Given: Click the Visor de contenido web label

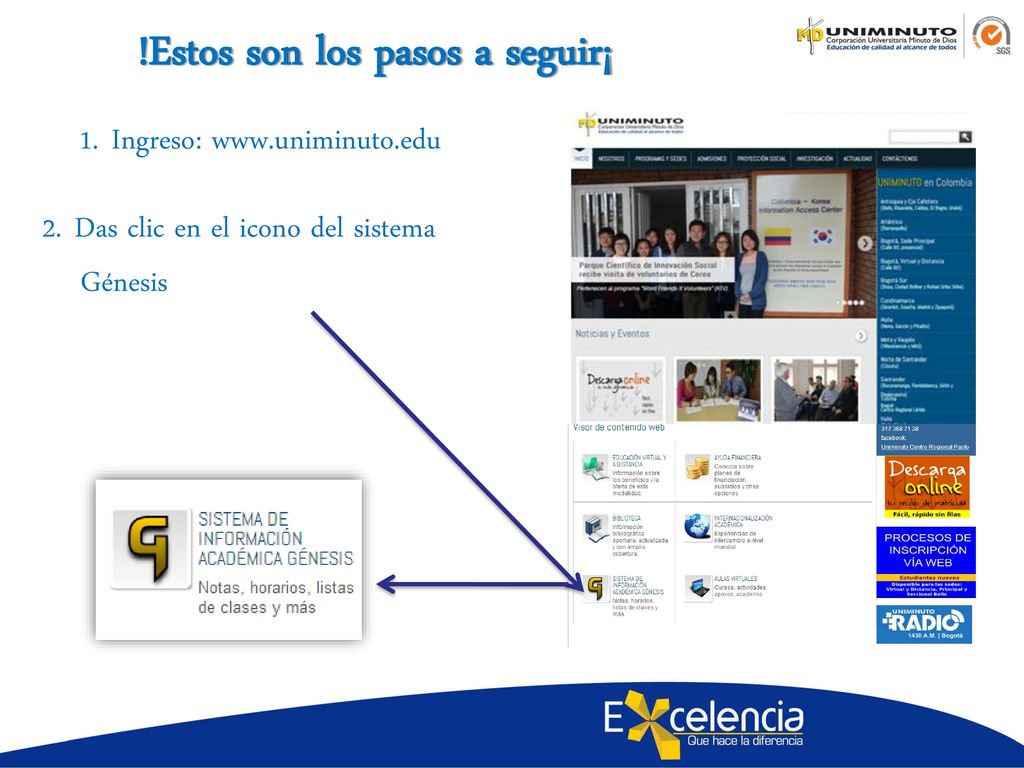Looking at the screenshot, I should tap(618, 428).
